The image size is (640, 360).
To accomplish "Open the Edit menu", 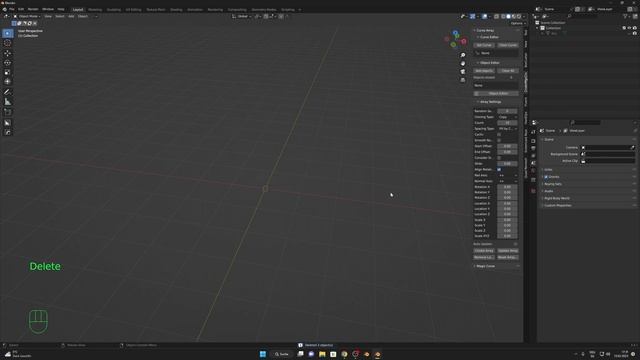I will (21, 9).
